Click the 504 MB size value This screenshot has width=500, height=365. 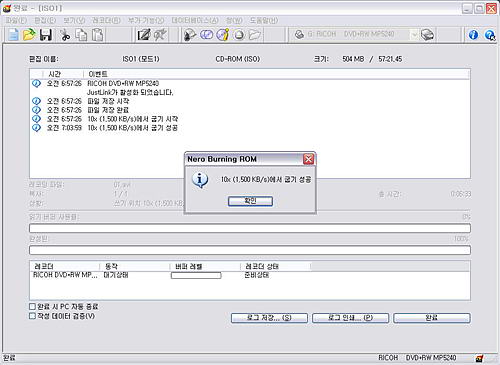click(353, 59)
